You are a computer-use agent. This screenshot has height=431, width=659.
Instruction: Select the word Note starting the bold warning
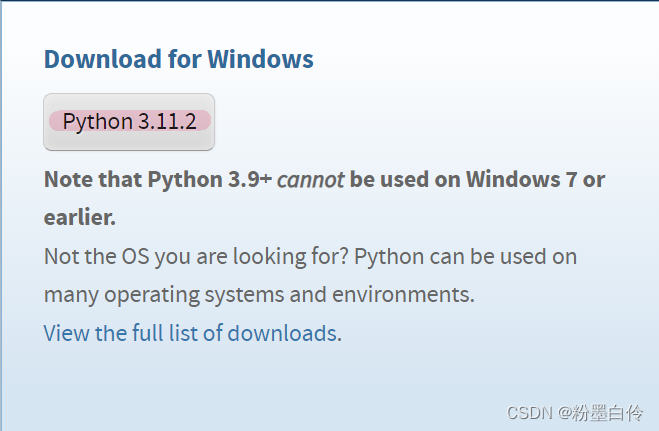coord(68,179)
